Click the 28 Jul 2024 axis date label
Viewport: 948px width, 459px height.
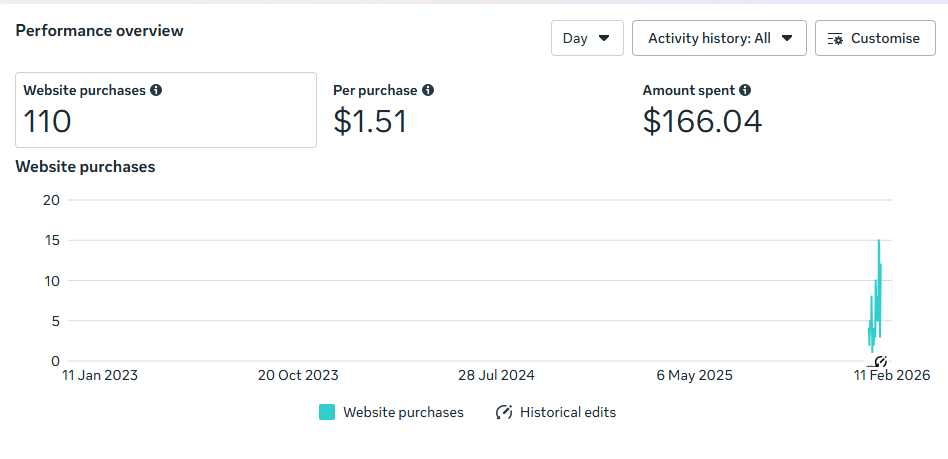click(496, 376)
